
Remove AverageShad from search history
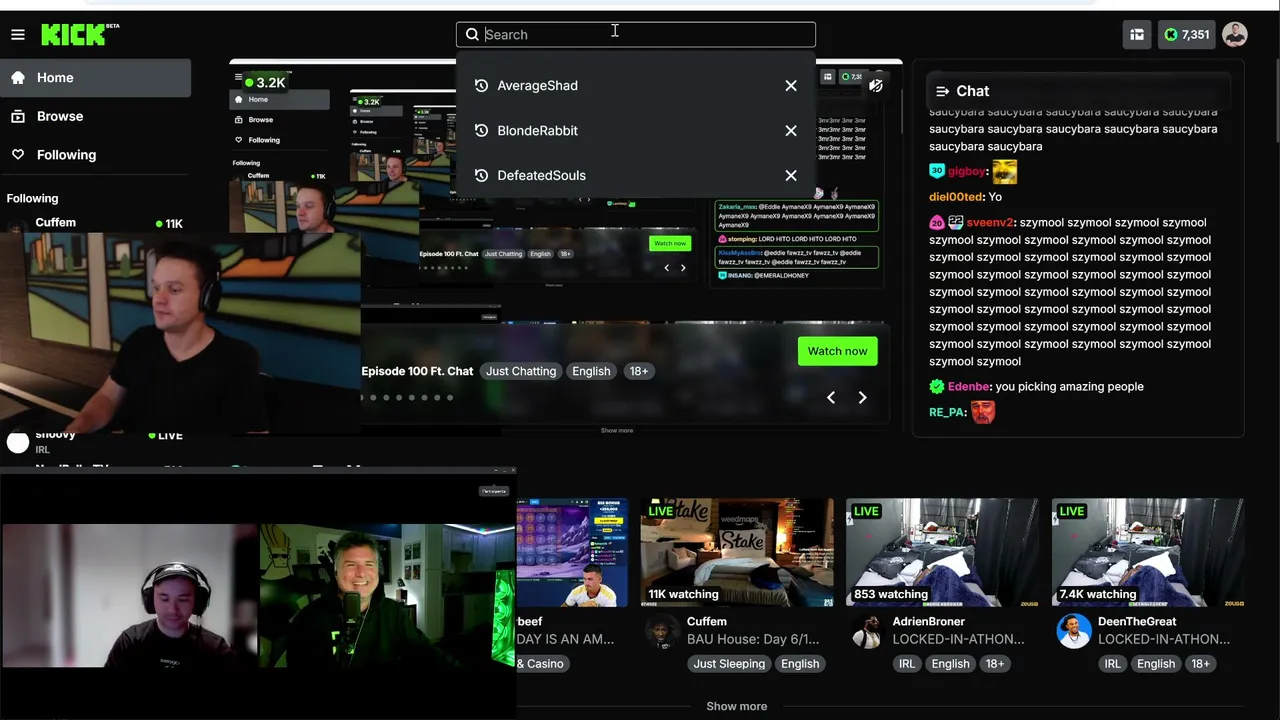pos(791,86)
